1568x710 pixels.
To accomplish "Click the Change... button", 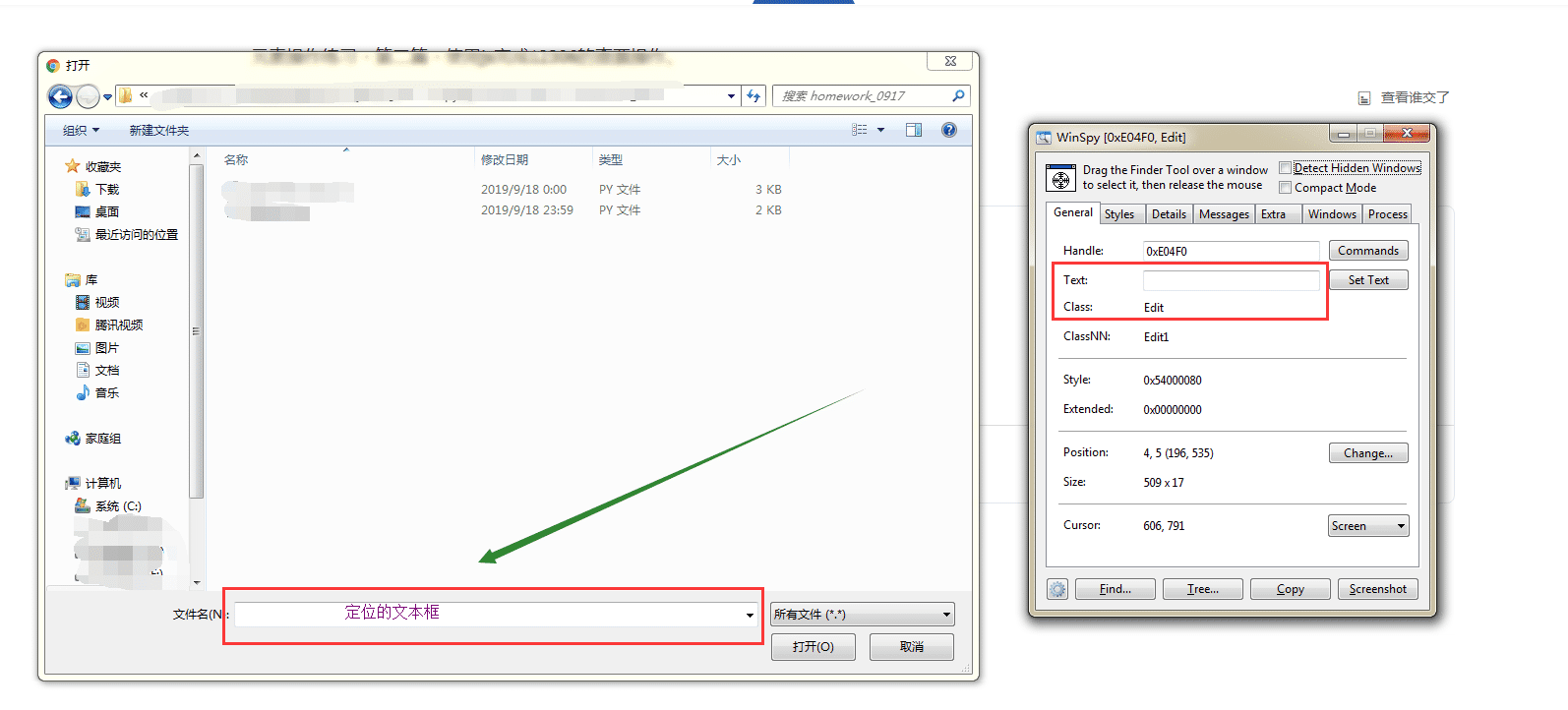I will pos(1368,453).
